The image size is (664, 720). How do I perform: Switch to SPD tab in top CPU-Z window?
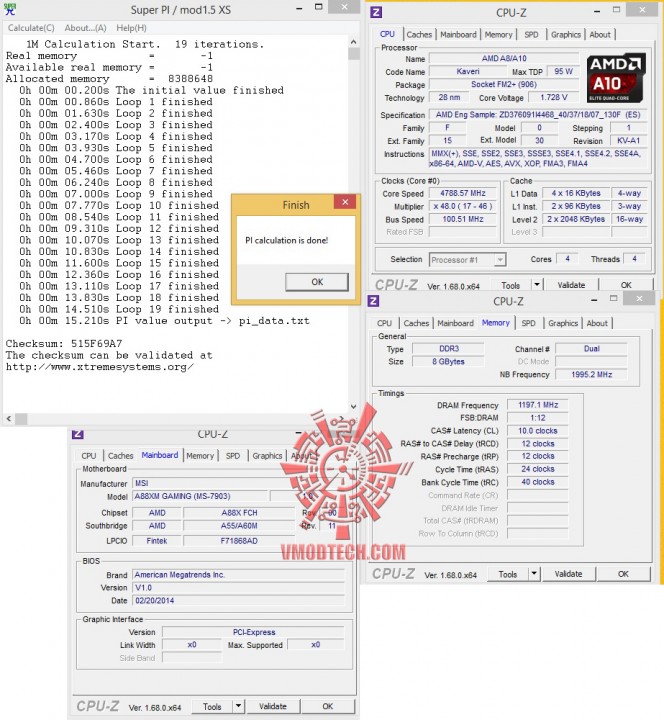click(531, 34)
